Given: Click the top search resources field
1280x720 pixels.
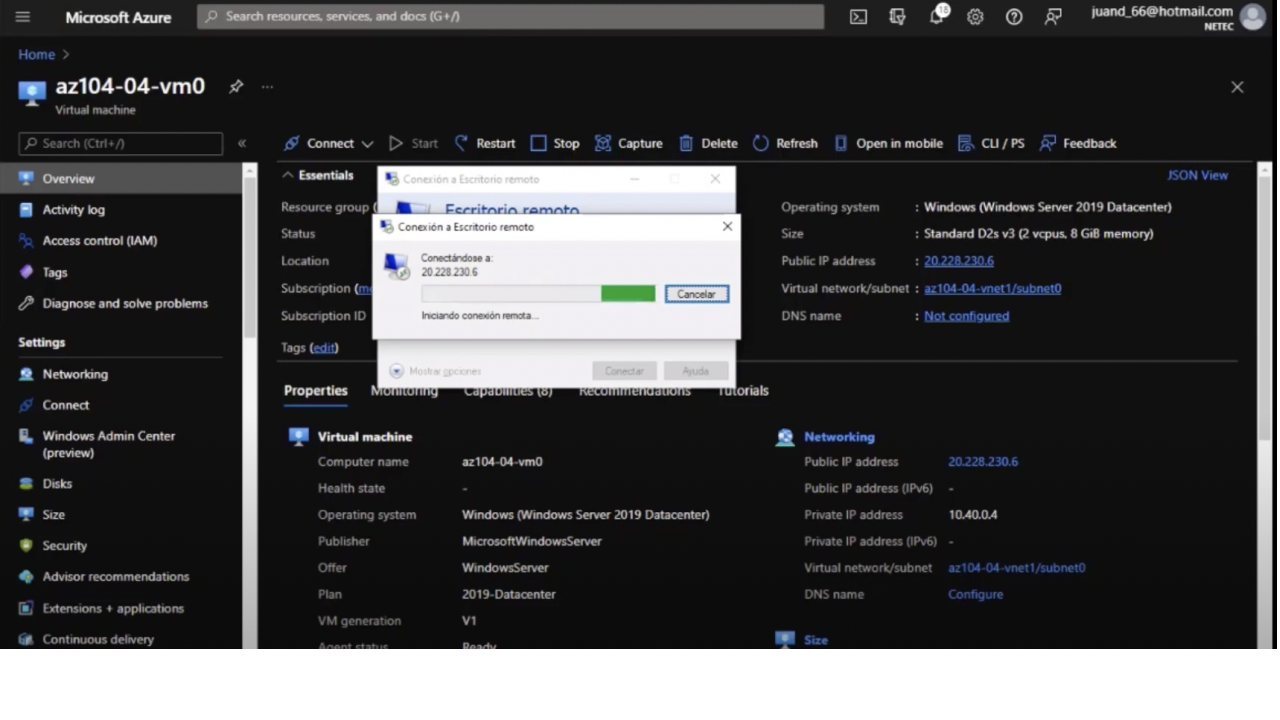Looking at the screenshot, I should pyautogui.click(x=510, y=17).
